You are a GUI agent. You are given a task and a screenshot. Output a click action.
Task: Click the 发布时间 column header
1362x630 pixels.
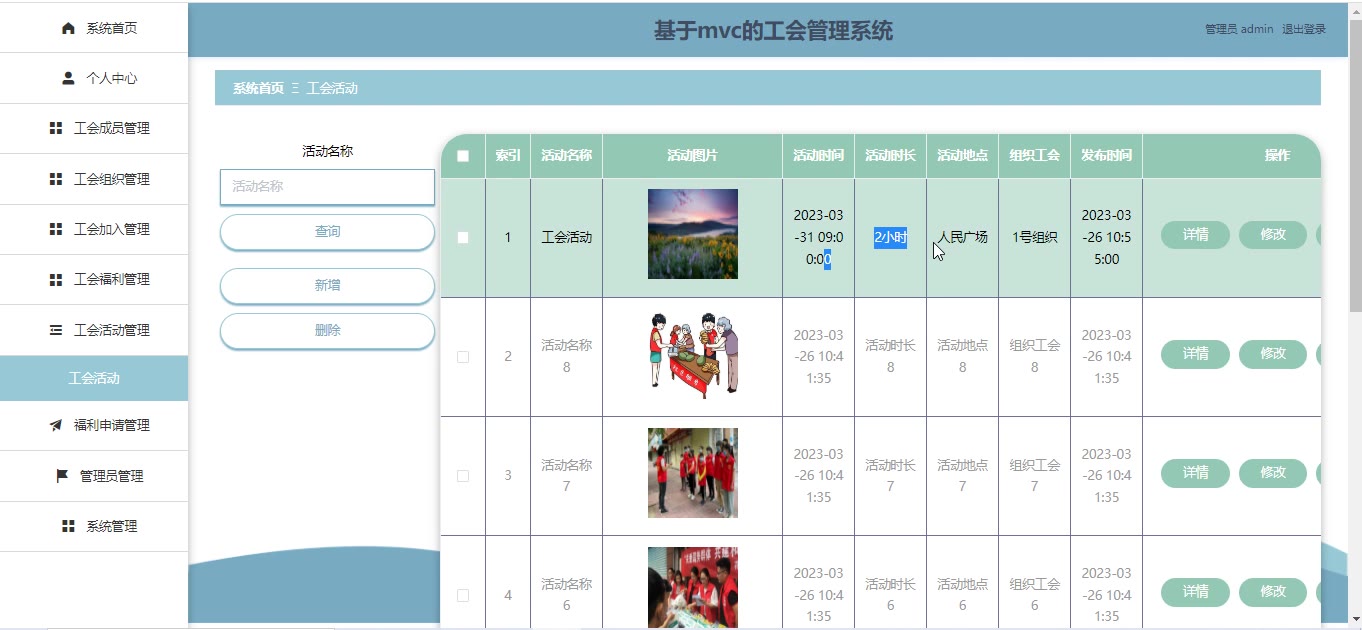[1106, 156]
